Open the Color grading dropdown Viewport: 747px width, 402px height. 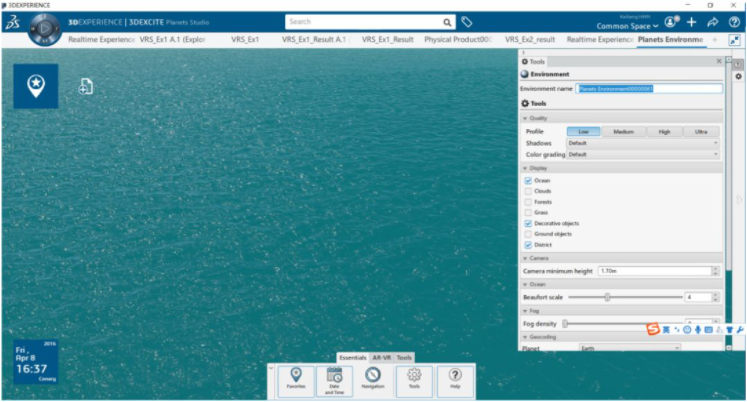click(x=642, y=155)
